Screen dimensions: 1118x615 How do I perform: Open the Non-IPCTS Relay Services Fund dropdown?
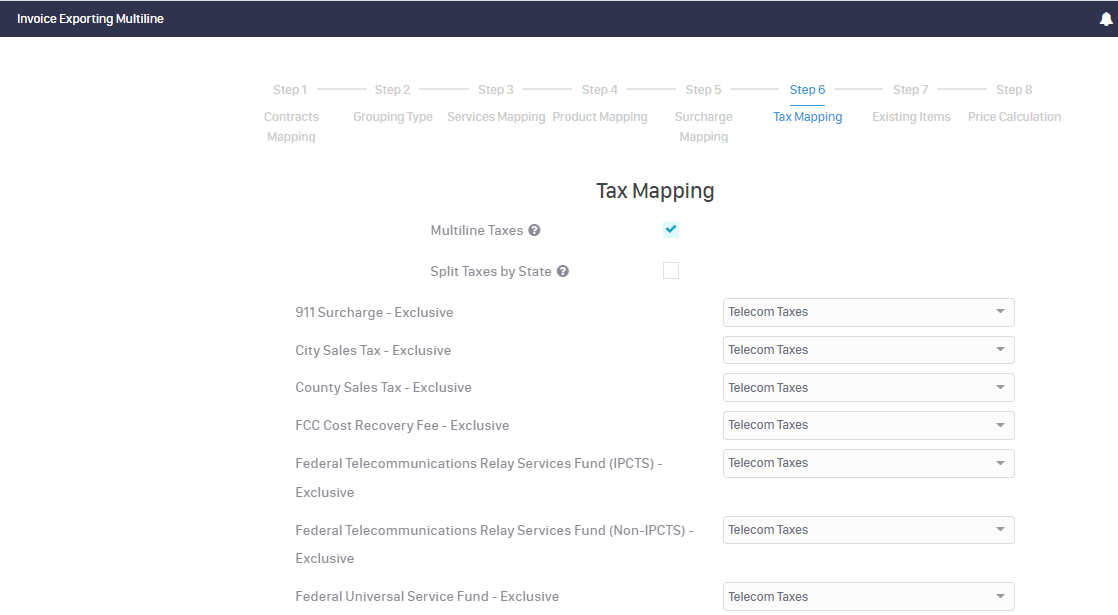[868, 530]
